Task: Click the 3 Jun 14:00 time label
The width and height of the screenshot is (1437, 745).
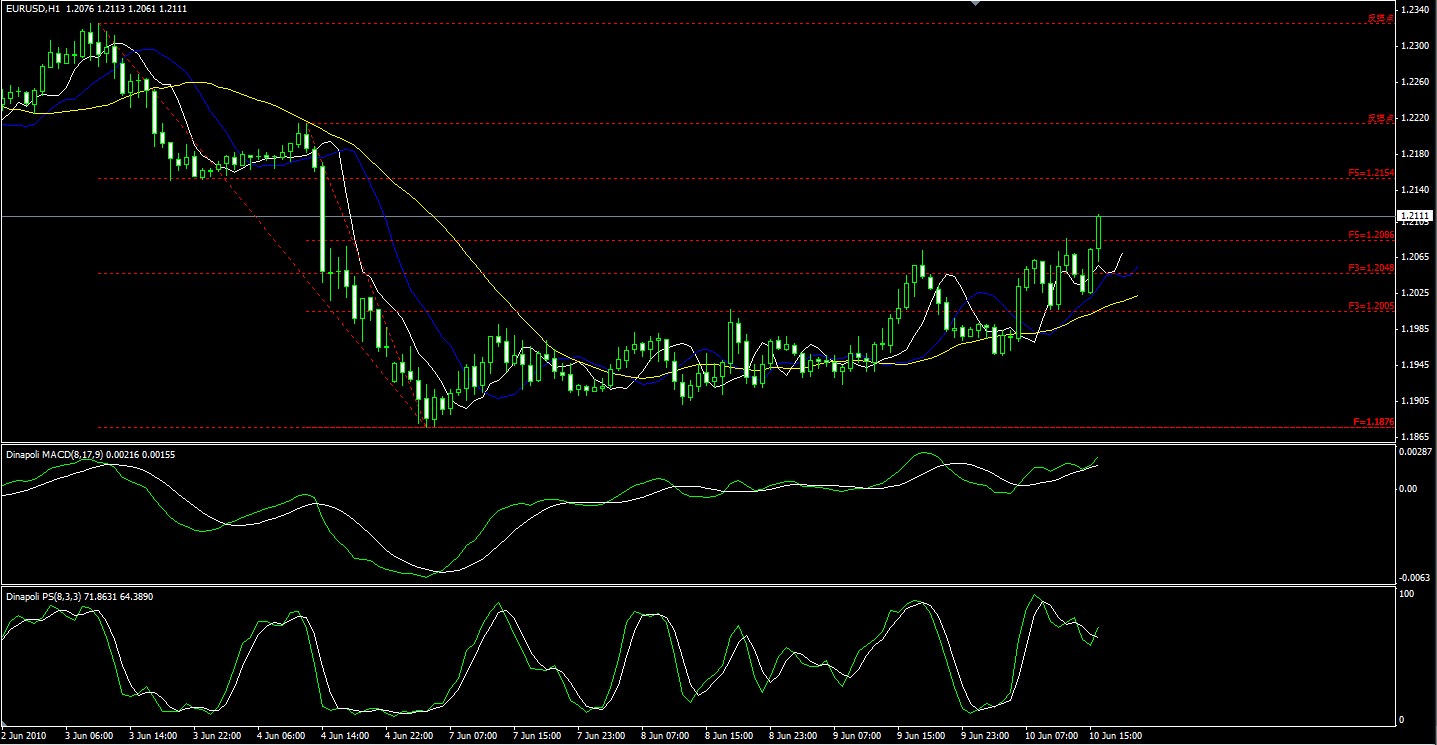Action: click(x=152, y=735)
